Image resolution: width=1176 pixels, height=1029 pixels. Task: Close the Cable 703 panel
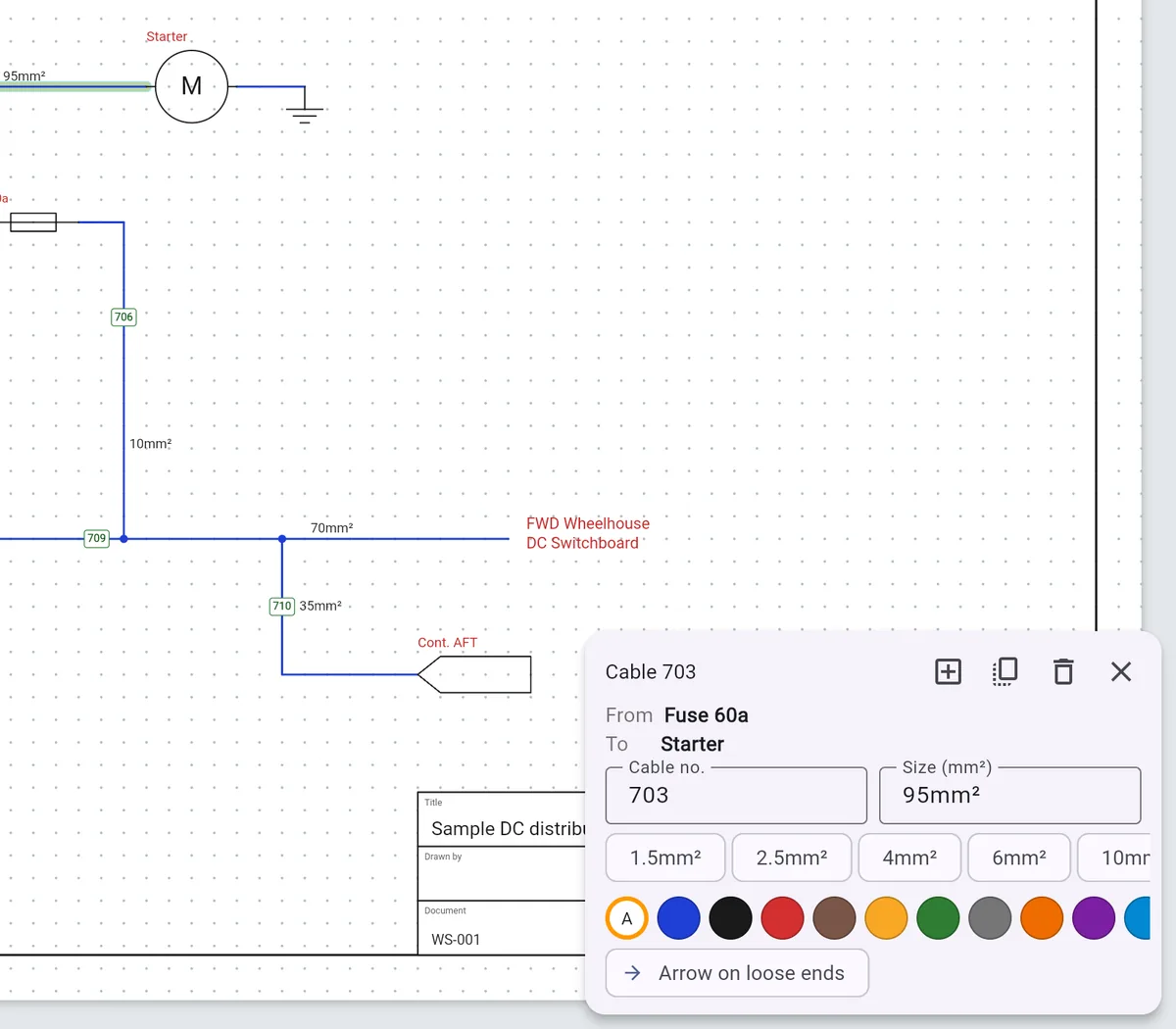[1121, 671]
